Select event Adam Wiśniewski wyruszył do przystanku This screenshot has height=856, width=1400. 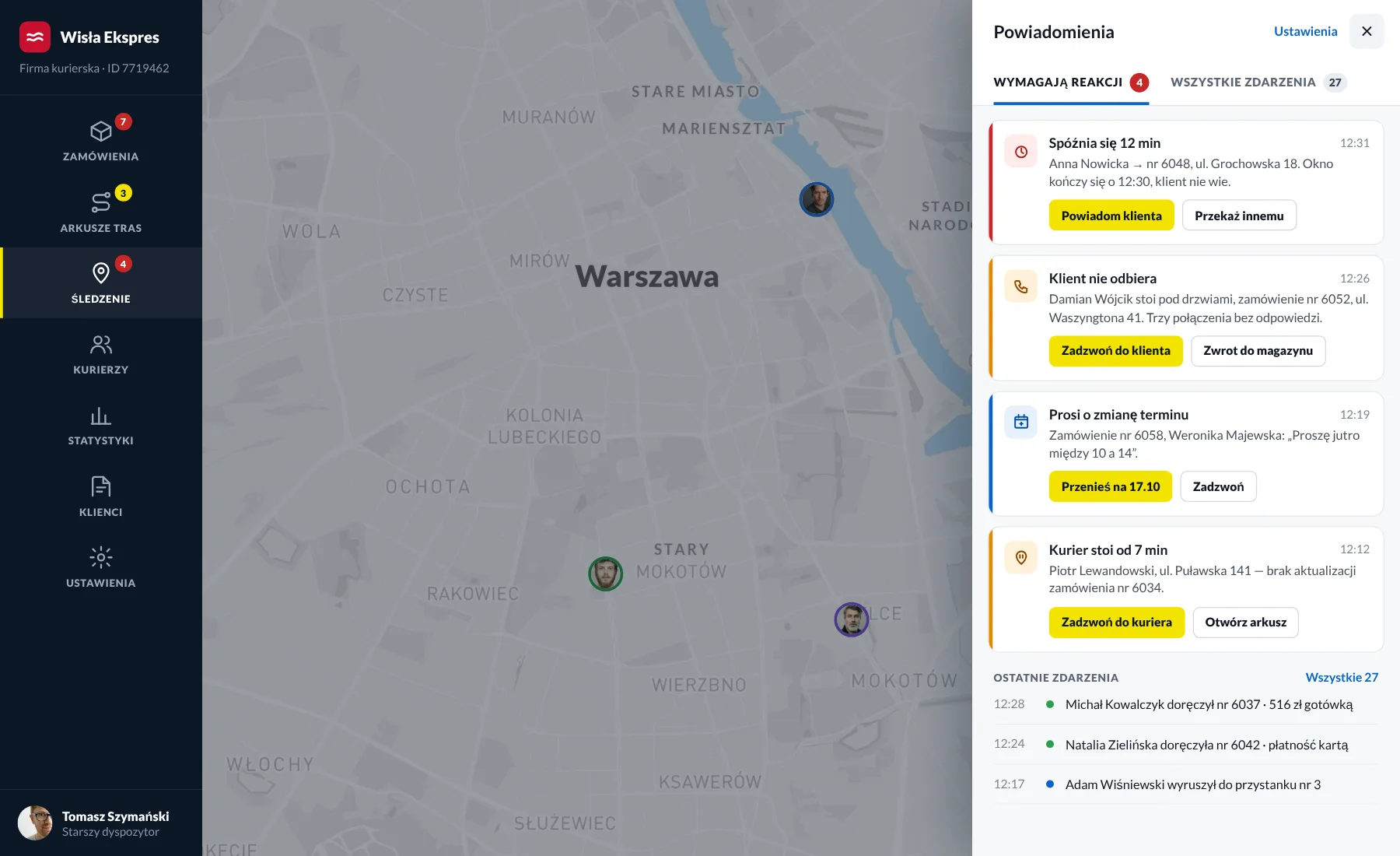(x=1185, y=784)
